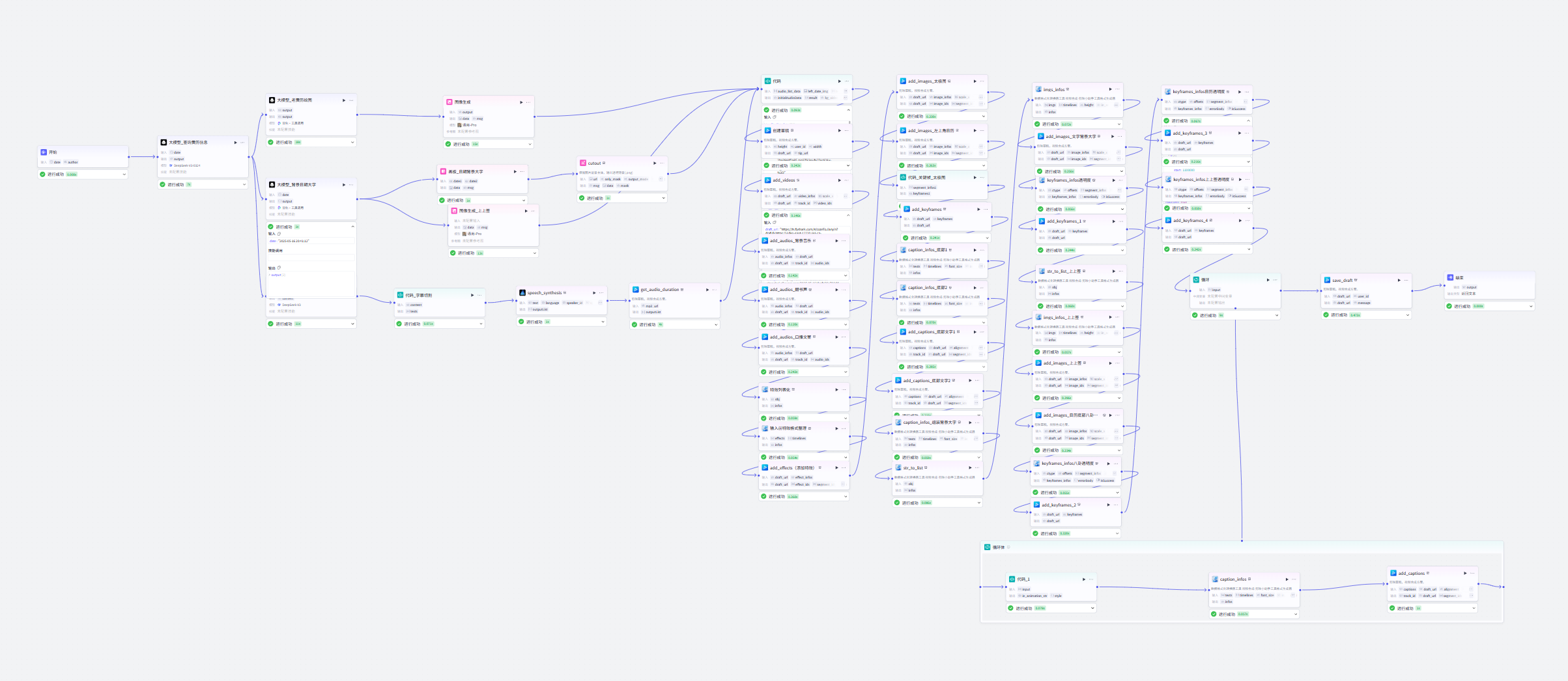Click the output port of 开始 node
Image resolution: width=1568 pixels, height=681 pixels.
coord(128,157)
